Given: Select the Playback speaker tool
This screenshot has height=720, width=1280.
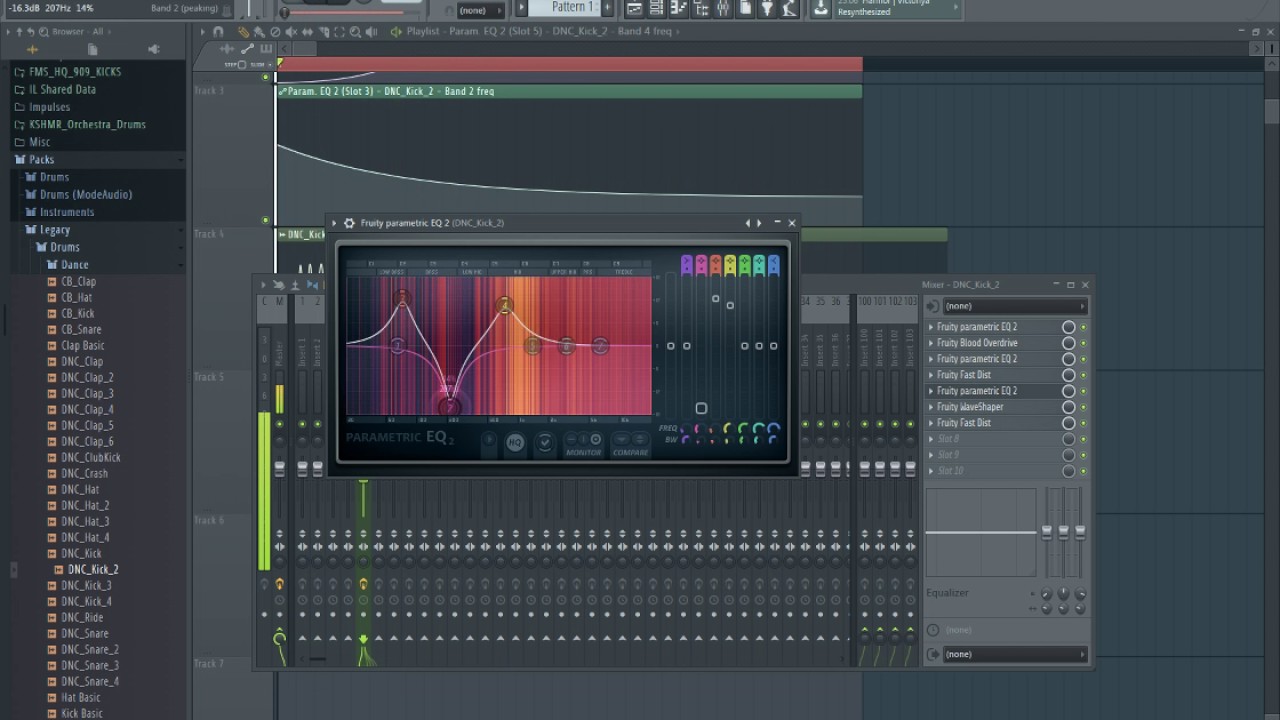Looking at the screenshot, I should pyautogui.click(x=372, y=32).
